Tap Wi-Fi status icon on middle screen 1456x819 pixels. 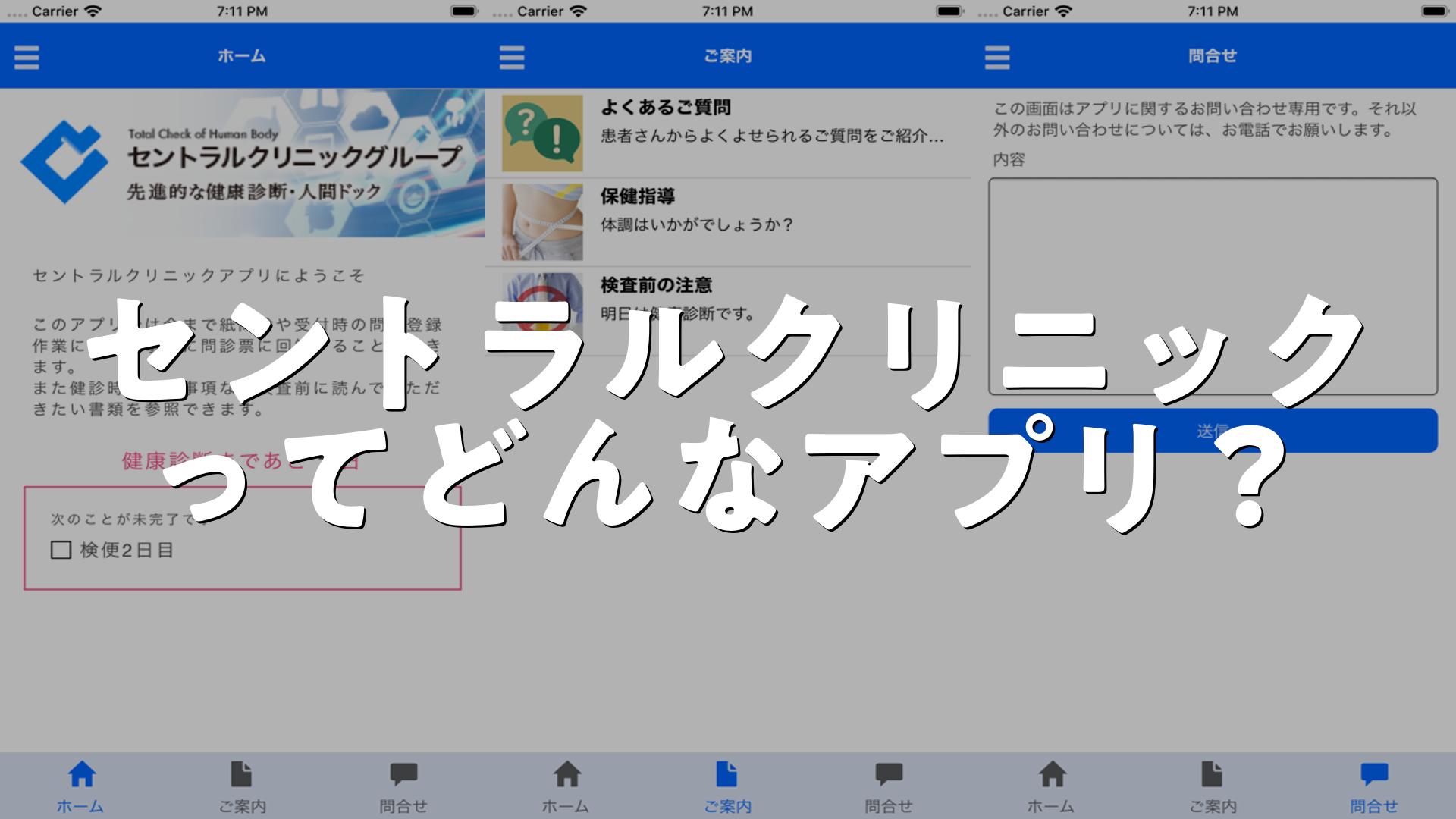click(x=578, y=11)
